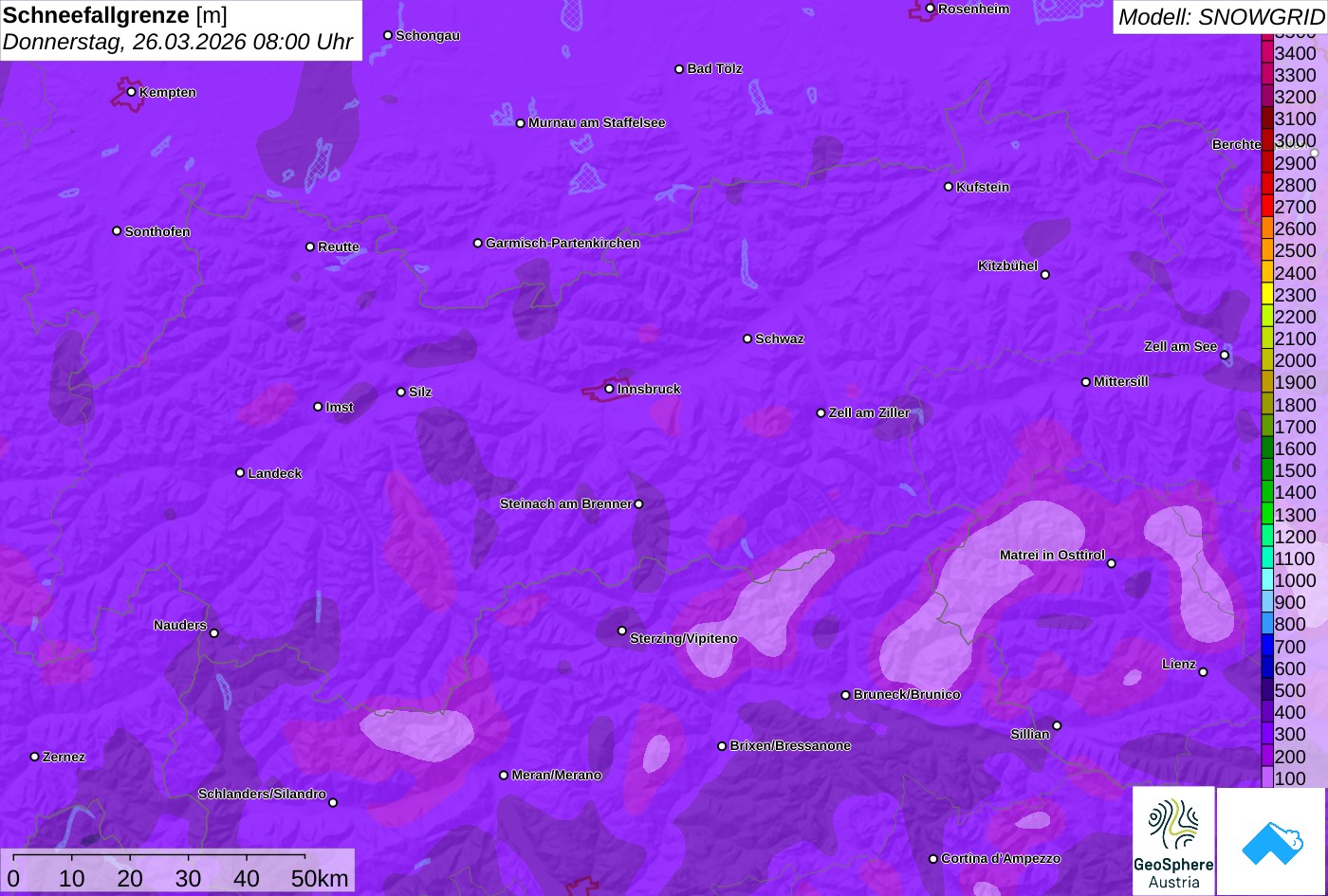Click the Sterzing/Vipiteno label
The image size is (1328, 896).
point(684,638)
